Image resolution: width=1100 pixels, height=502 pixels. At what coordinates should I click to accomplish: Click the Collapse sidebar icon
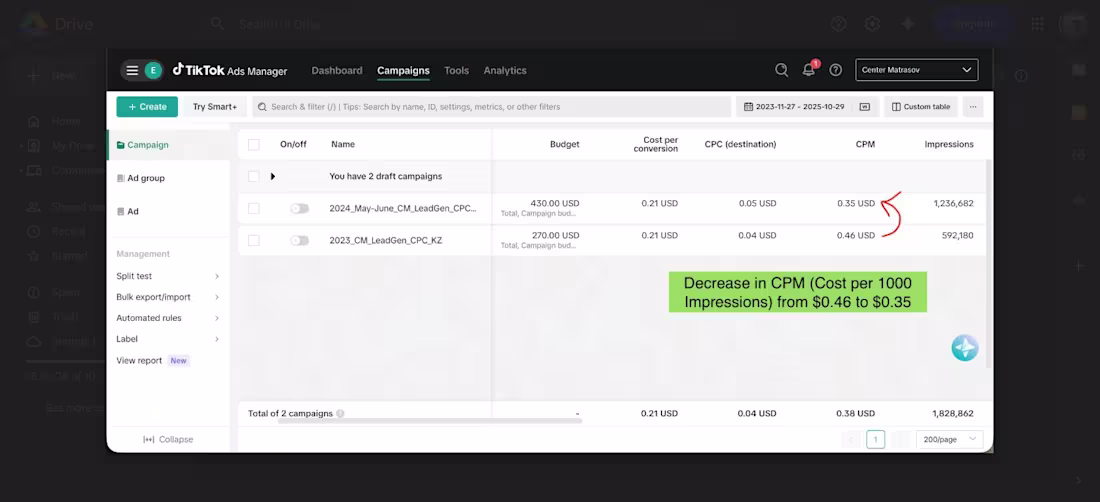pos(149,440)
